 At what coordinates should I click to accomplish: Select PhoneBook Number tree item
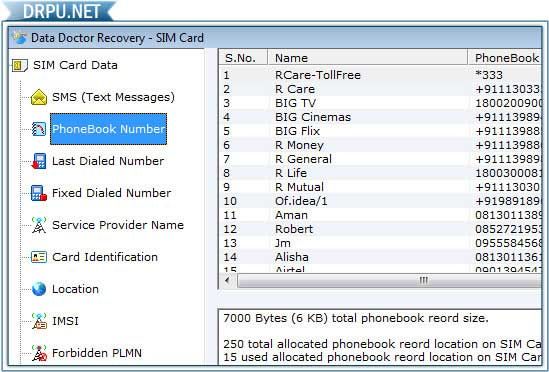(x=109, y=129)
